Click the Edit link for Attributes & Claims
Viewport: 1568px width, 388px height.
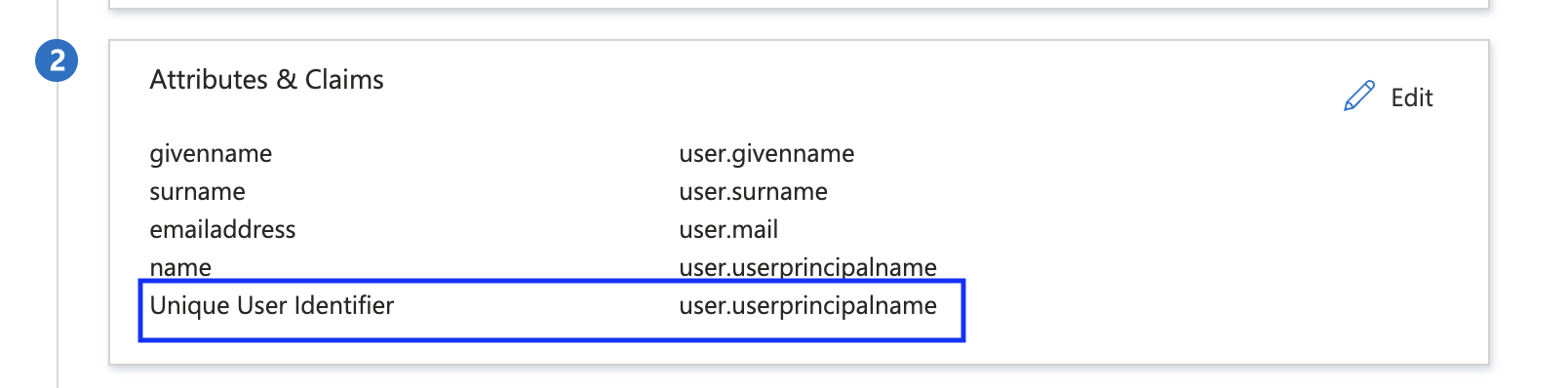1389,97
